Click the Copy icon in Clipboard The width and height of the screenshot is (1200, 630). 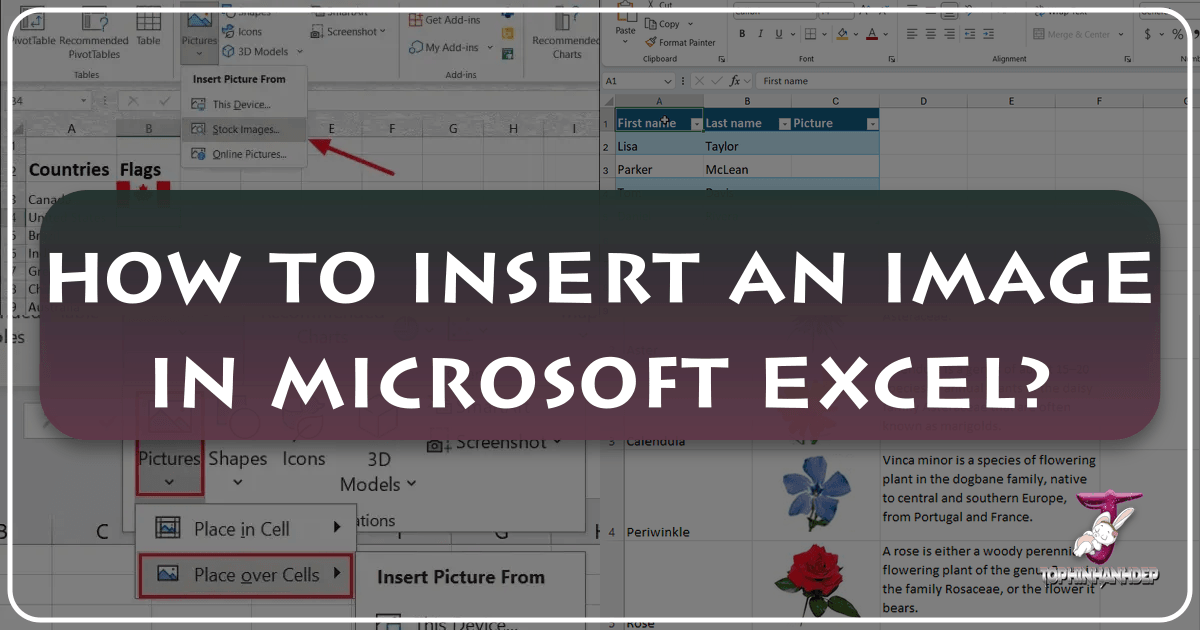tap(651, 24)
